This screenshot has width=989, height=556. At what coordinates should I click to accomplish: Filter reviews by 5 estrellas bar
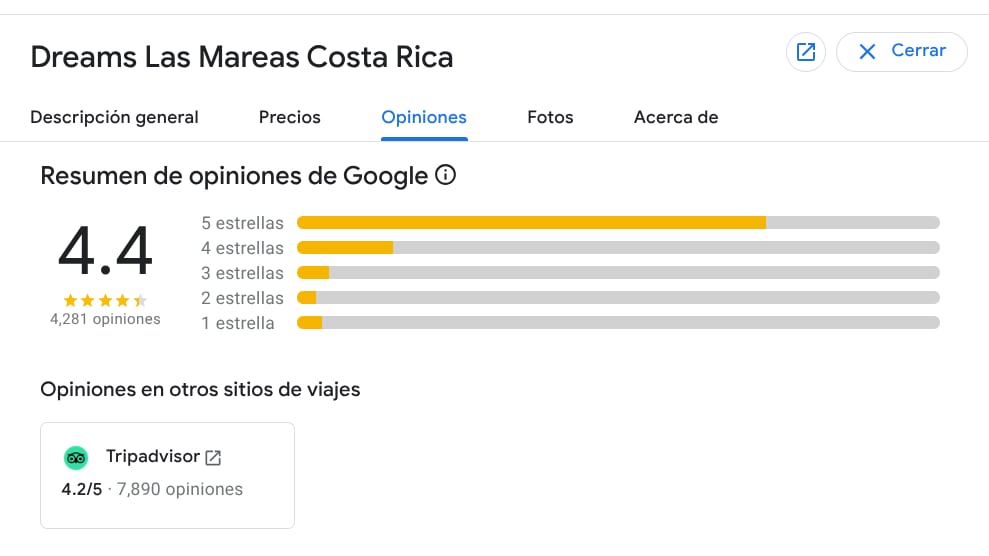tap(617, 223)
